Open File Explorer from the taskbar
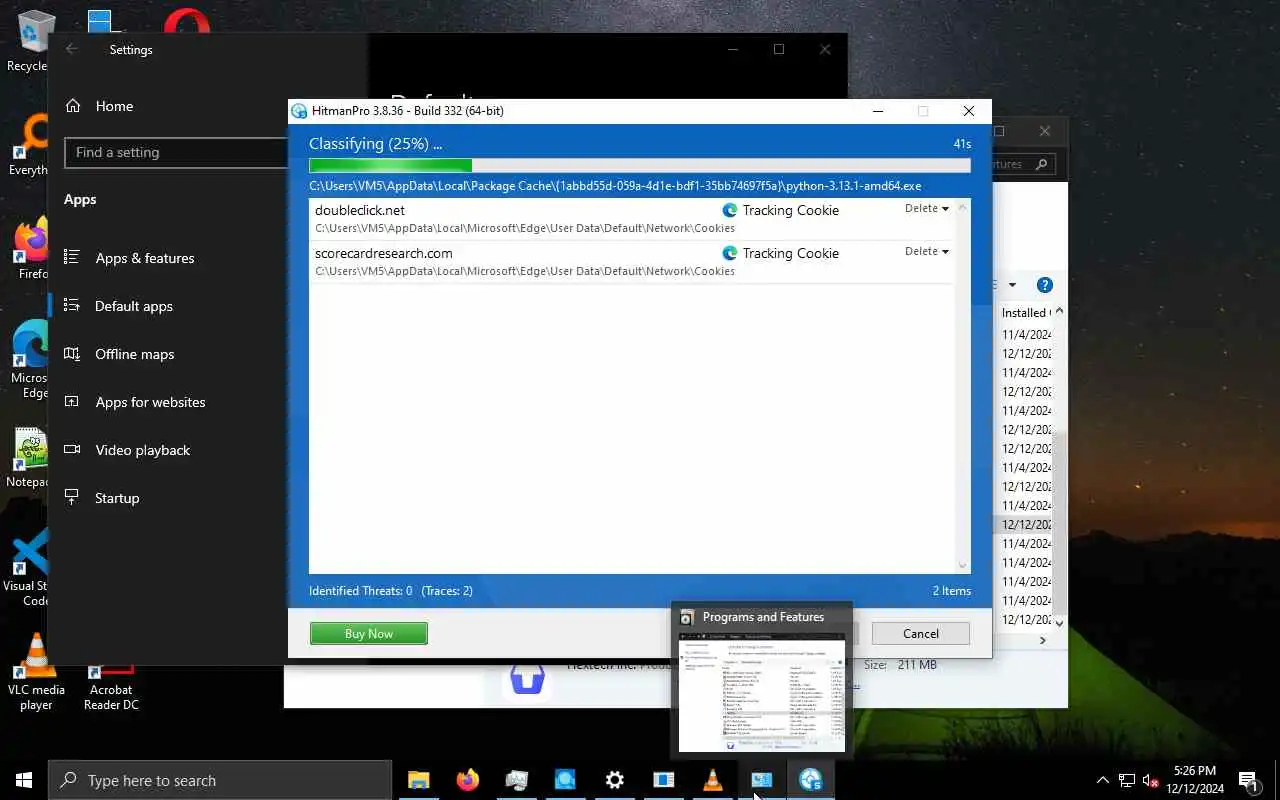Viewport: 1280px width, 800px height. point(418,780)
